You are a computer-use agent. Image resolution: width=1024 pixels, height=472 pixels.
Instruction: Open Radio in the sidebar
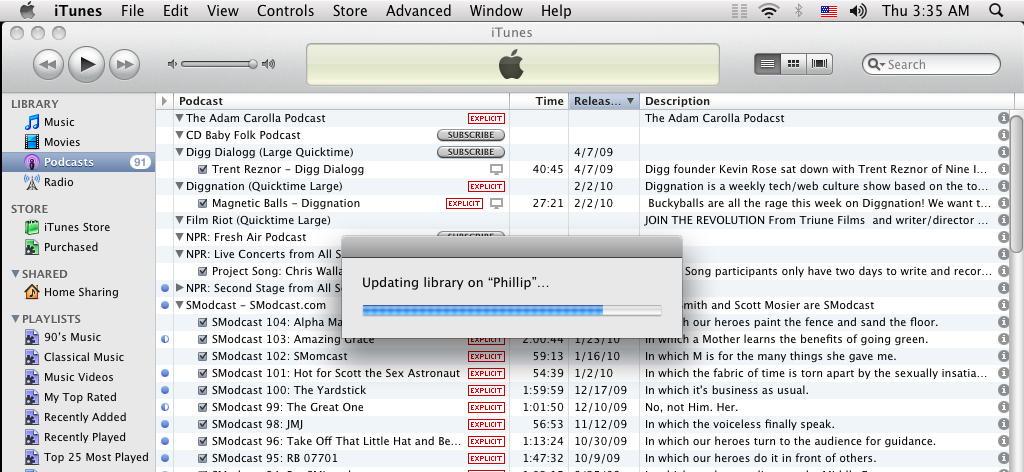(x=58, y=182)
